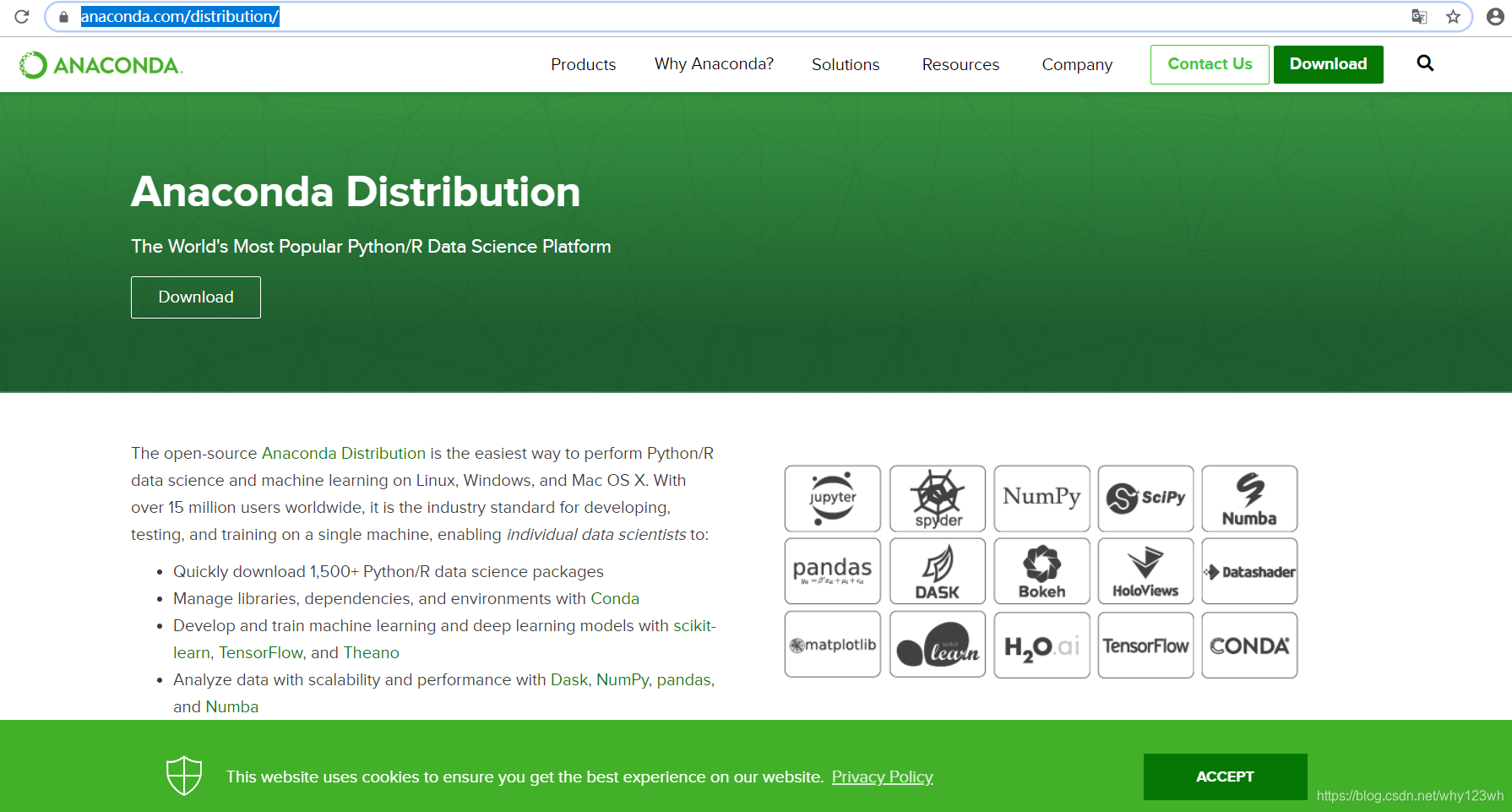This screenshot has height=812, width=1512.
Task: Click the Bokeh package tile
Action: click(x=1042, y=571)
